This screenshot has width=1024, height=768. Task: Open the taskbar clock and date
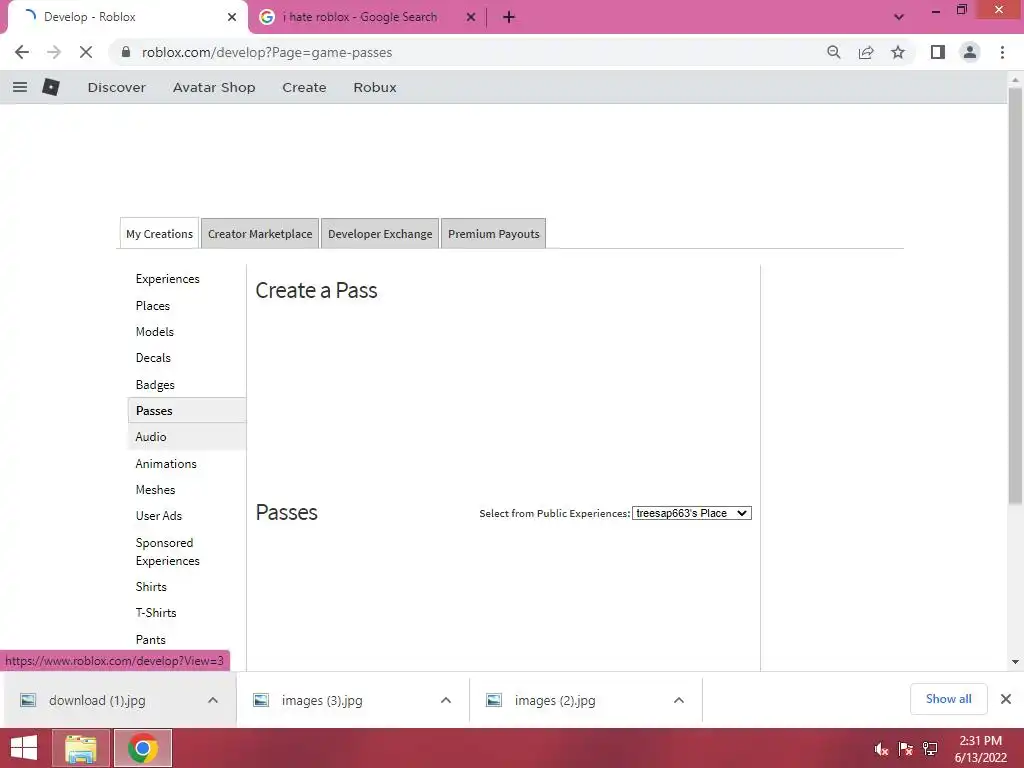tap(980, 748)
